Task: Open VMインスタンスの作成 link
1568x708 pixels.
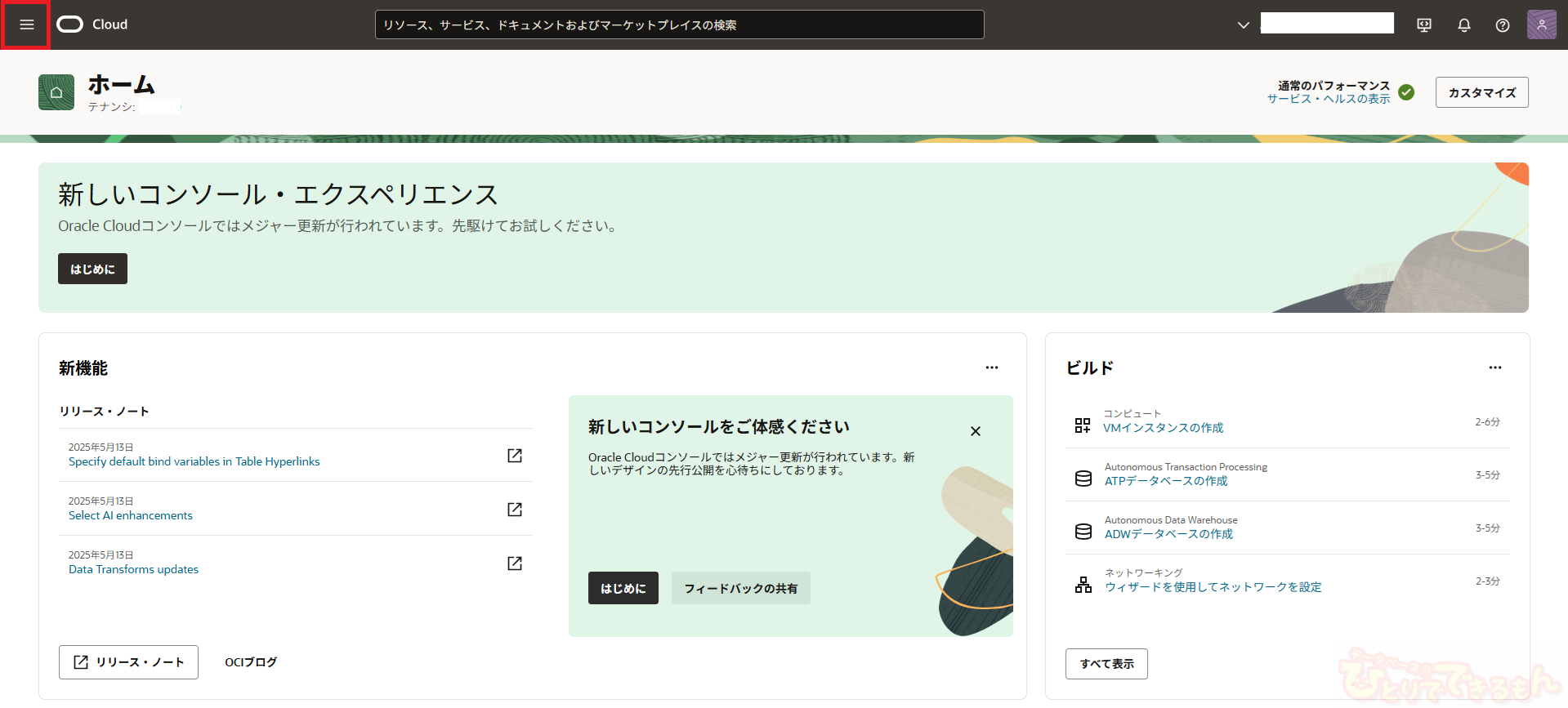Action: pos(1164,428)
